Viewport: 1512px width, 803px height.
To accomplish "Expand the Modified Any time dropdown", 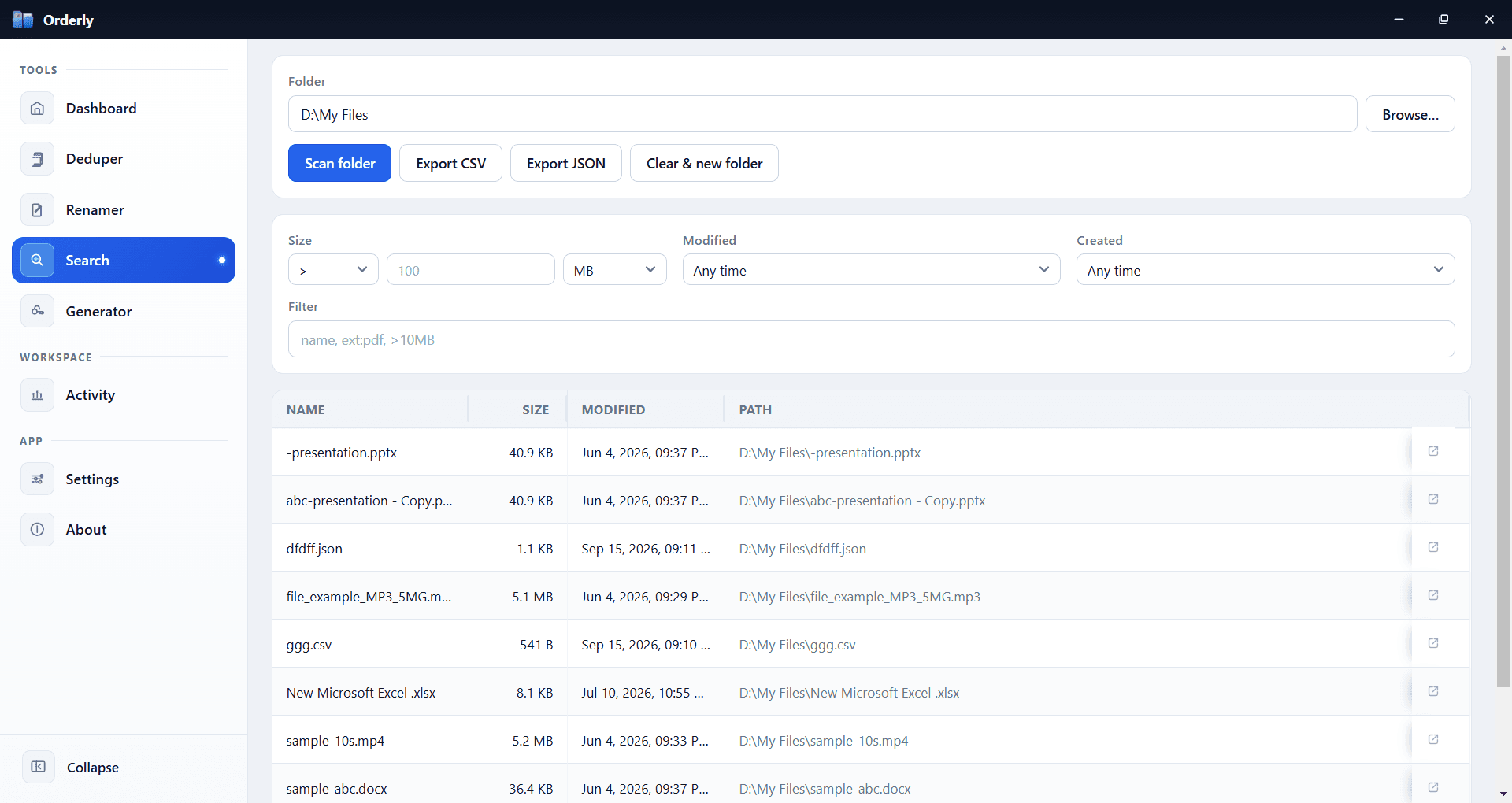I will (871, 270).
